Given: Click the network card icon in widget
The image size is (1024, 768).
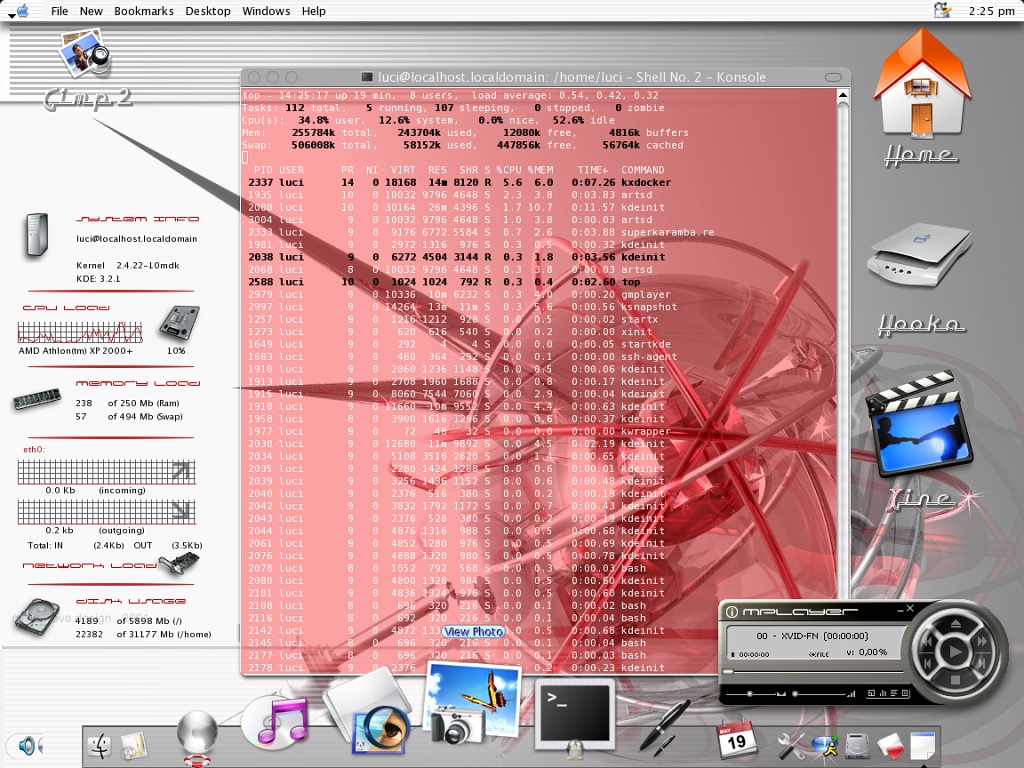Looking at the screenshot, I should (178, 564).
